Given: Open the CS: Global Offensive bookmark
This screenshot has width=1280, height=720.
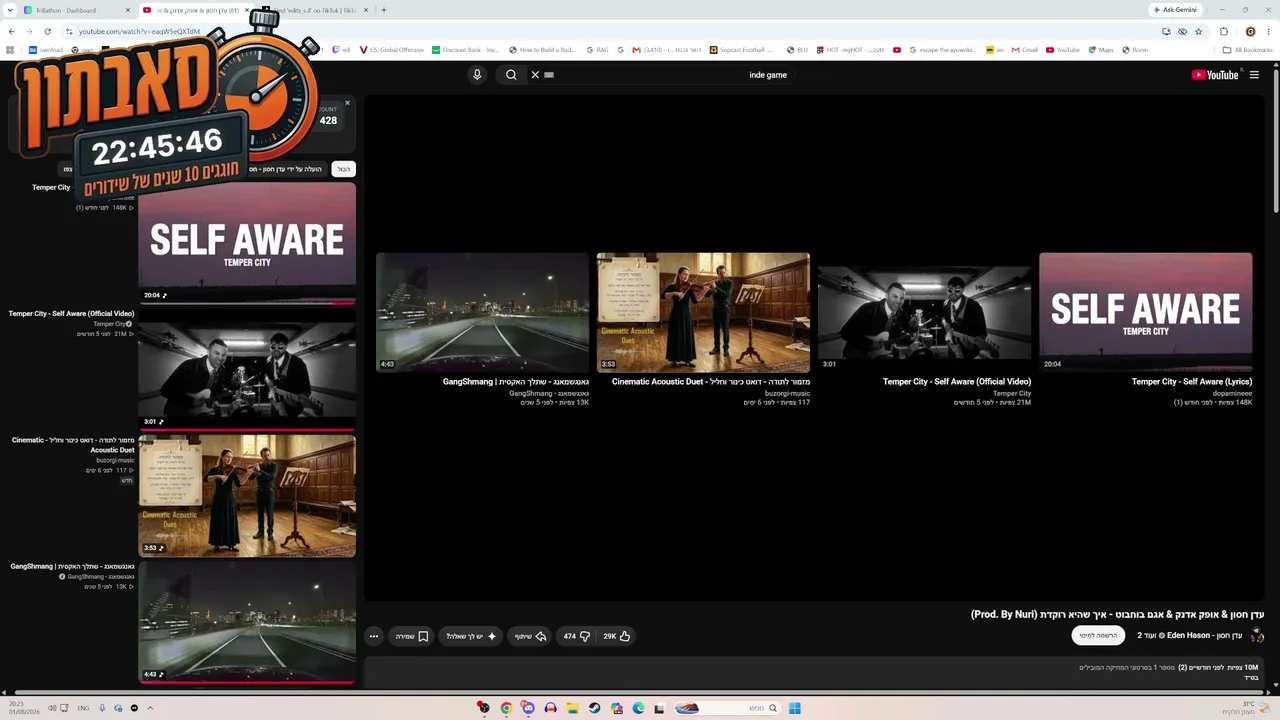Looking at the screenshot, I should [392, 50].
